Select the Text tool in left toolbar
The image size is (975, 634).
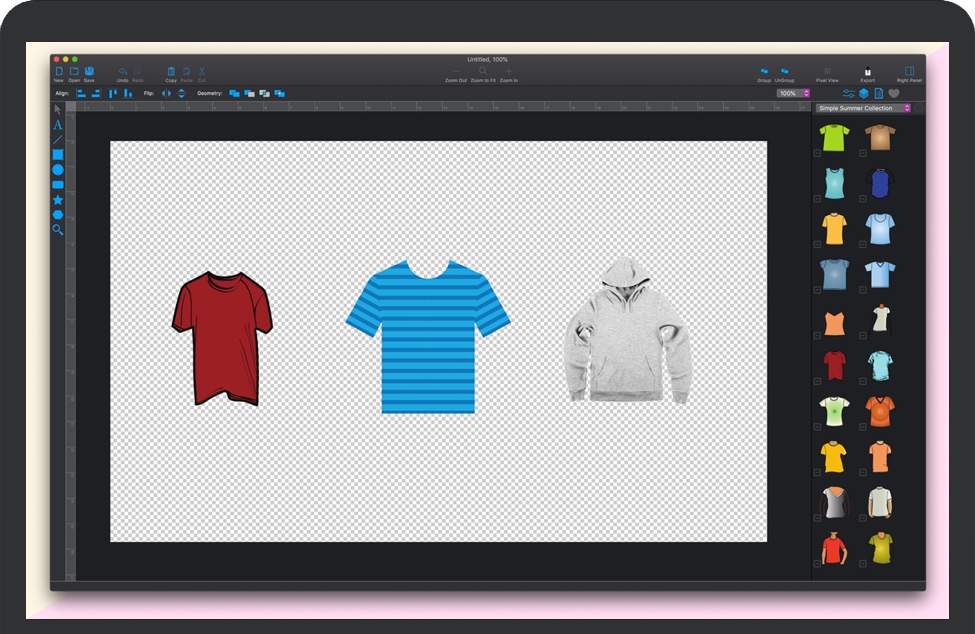click(58, 125)
